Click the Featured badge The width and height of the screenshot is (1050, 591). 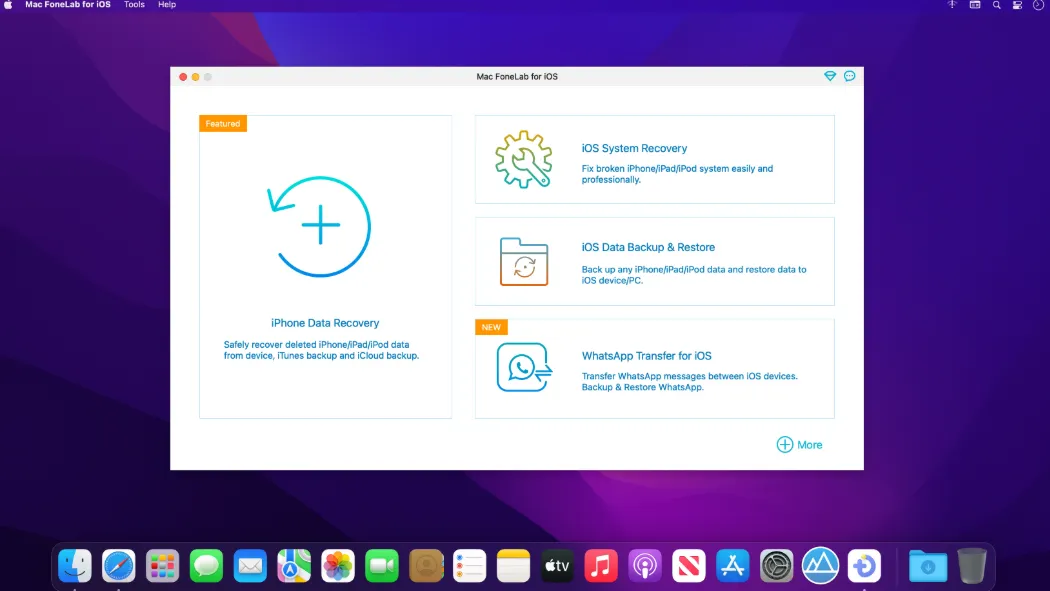pos(223,124)
